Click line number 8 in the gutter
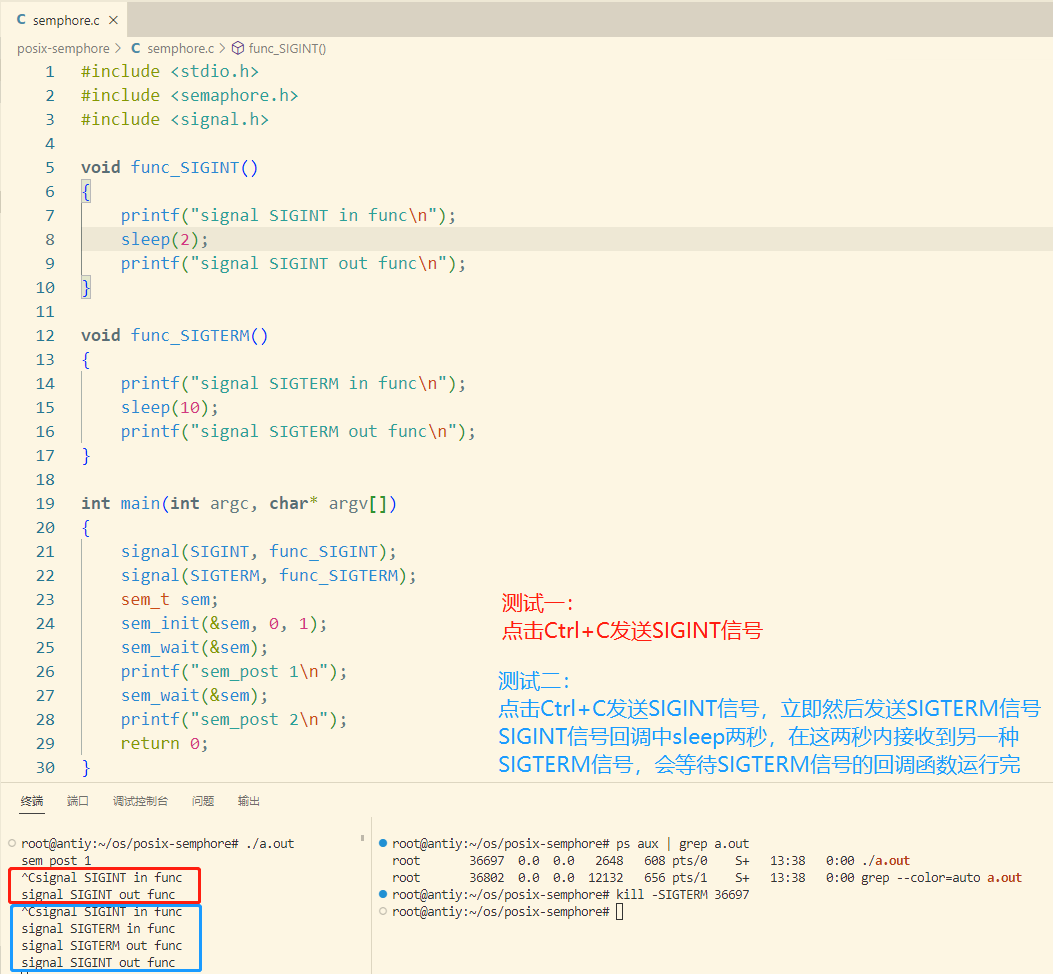Viewport: 1053px width, 974px height. [x=50, y=240]
